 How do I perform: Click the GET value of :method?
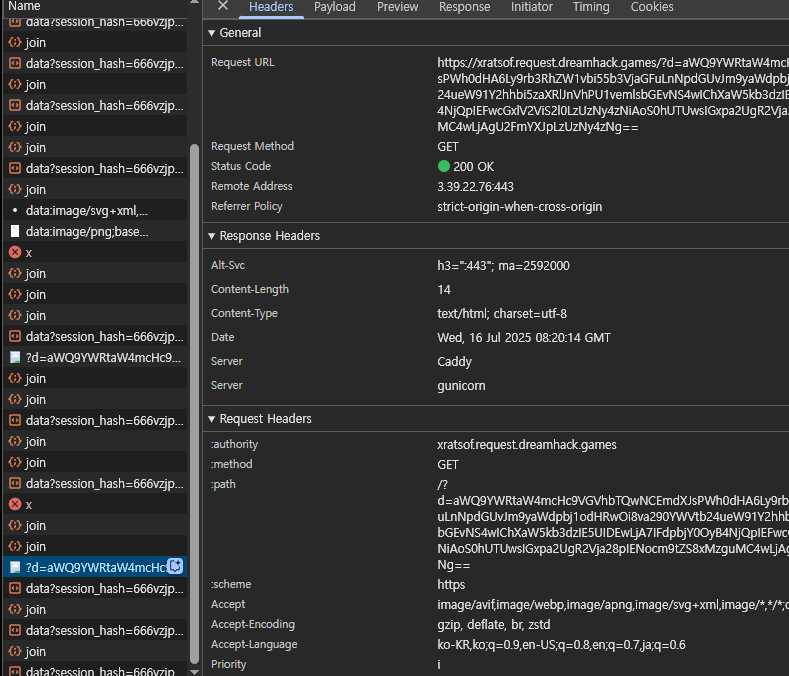tap(448, 465)
